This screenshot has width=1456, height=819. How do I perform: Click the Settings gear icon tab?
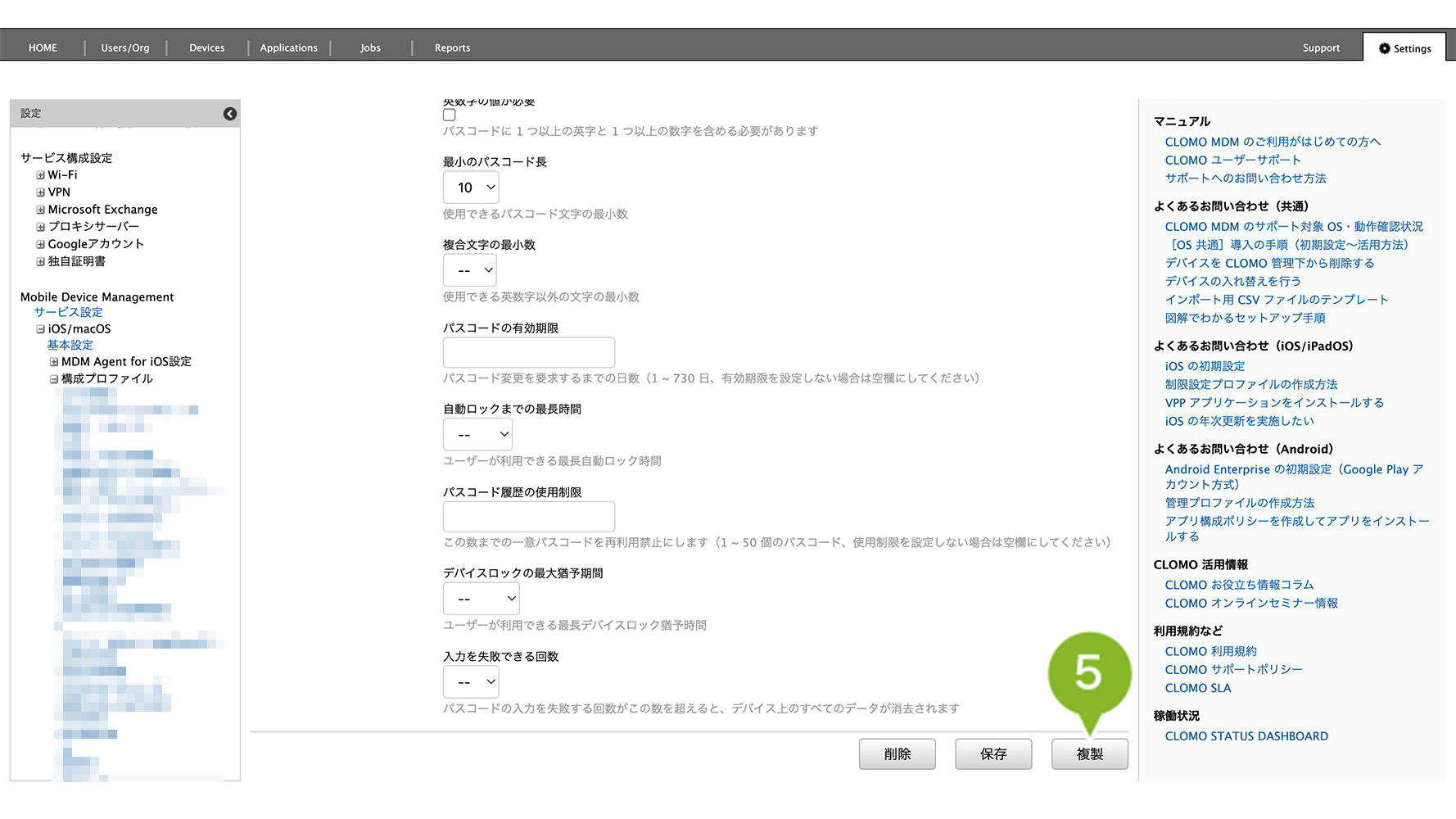click(1404, 48)
